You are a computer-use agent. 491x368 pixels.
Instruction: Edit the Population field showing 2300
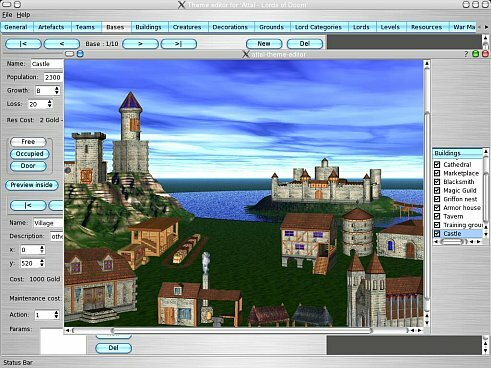pyautogui.click(x=53, y=77)
